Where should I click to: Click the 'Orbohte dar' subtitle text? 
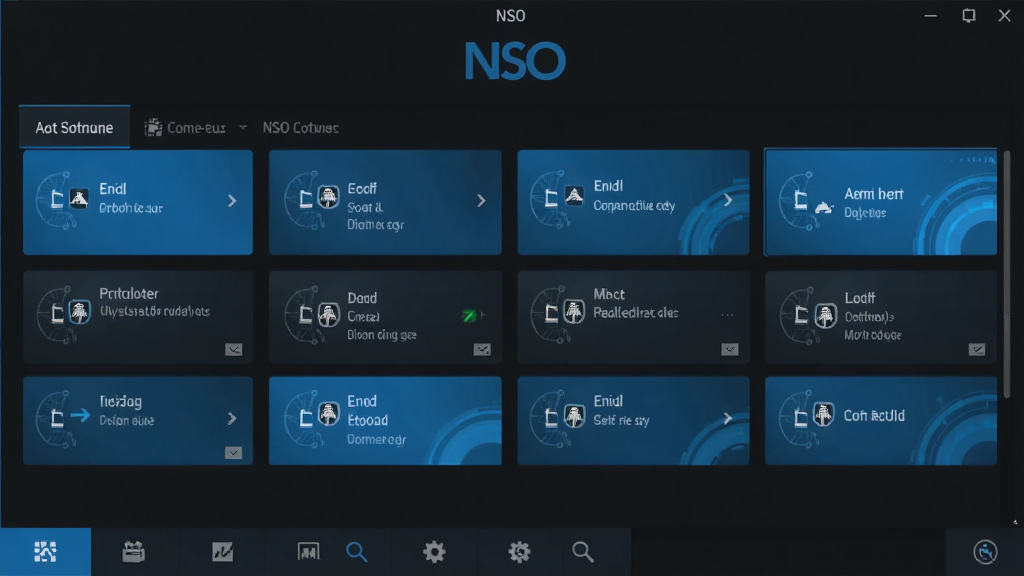(x=131, y=208)
